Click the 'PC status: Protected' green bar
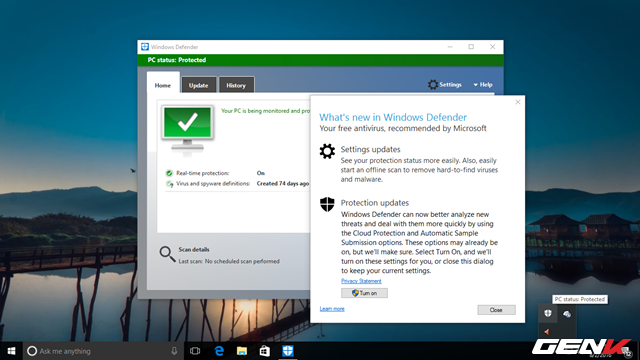The height and width of the screenshot is (360, 640). click(x=320, y=60)
